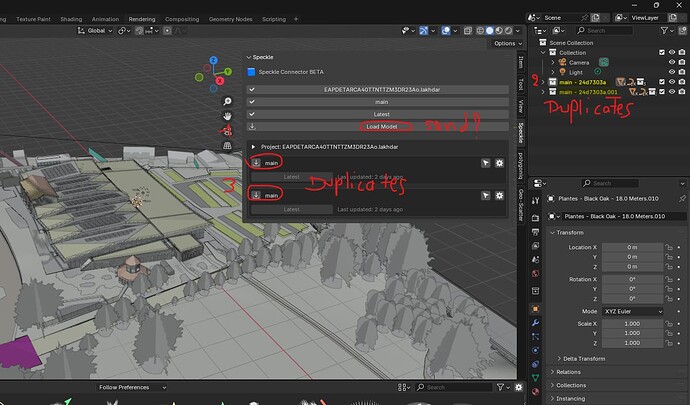Screen dimensions: 690x405
Task: Open the Render properties tab in the Properties editor
Action: click(x=536, y=218)
